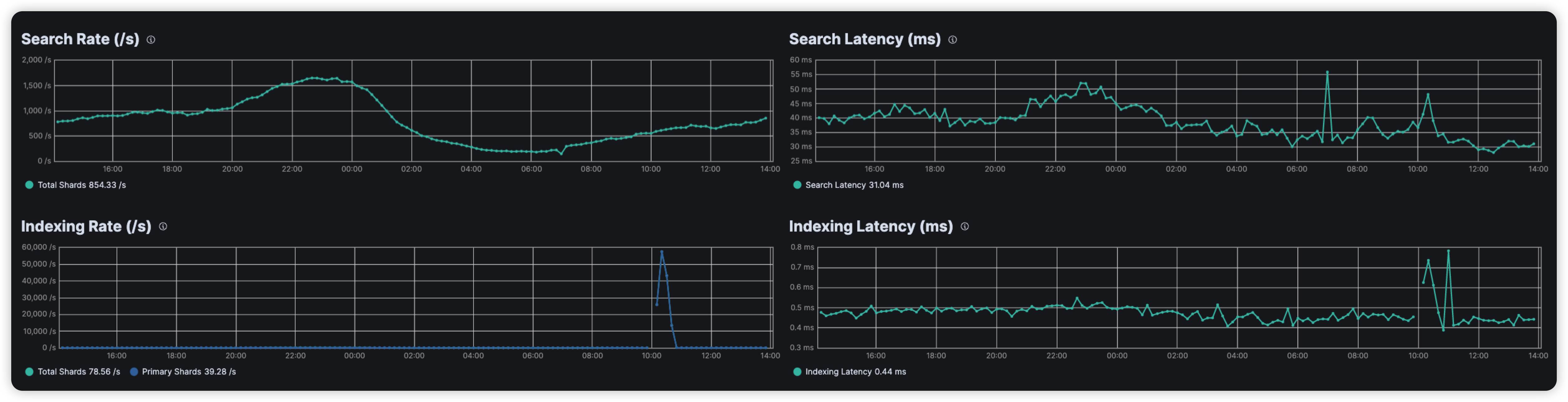
Task: Show info tooltip icon for Indexing Latency
Action: (x=965, y=227)
